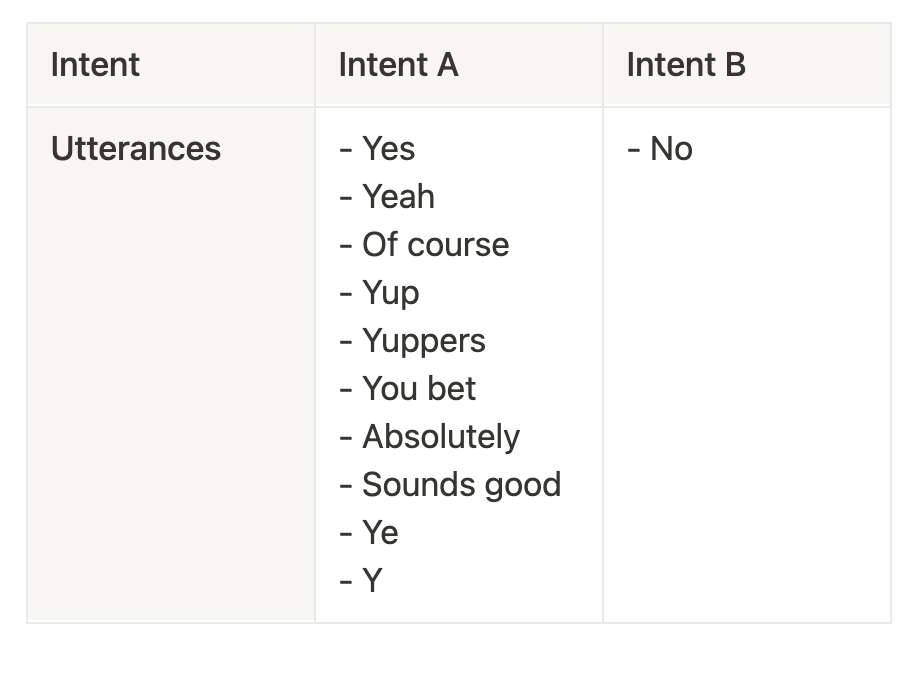The width and height of the screenshot is (914, 676).
Task: Place cursor on the "- Yup" line
Action: click(x=379, y=293)
